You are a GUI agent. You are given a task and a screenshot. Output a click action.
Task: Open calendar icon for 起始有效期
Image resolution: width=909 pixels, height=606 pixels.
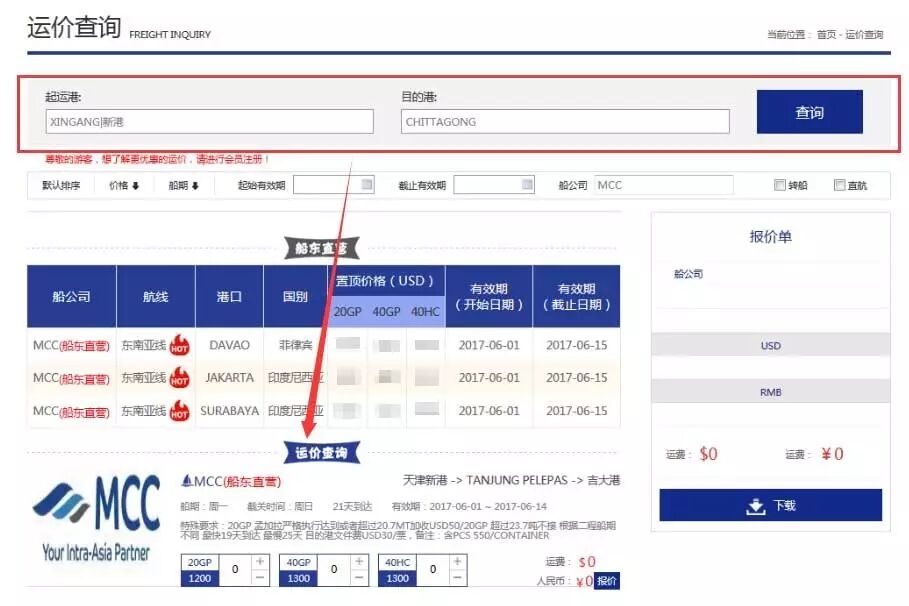pyautogui.click(x=366, y=184)
